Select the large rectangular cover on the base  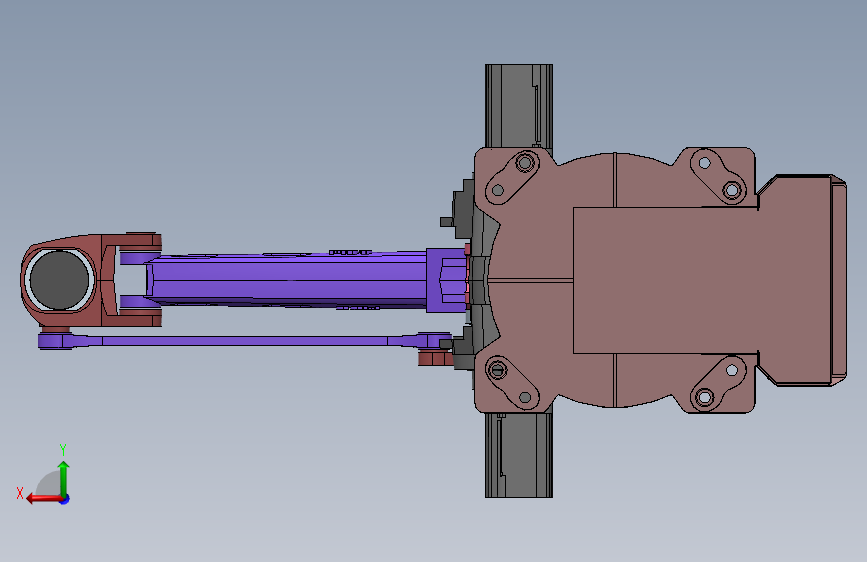click(x=666, y=280)
